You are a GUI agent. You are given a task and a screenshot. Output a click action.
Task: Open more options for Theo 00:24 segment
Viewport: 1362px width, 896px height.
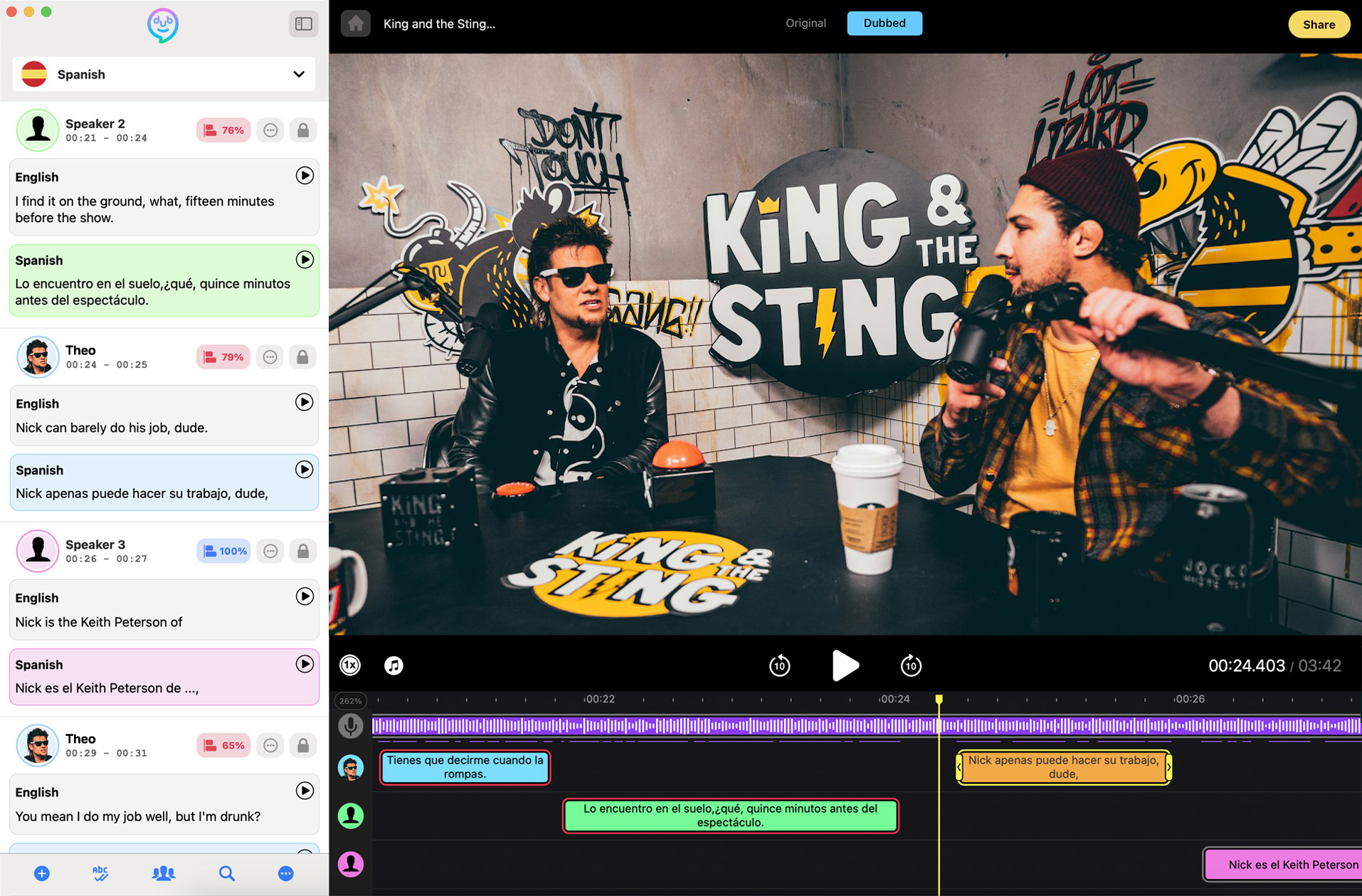[270, 357]
